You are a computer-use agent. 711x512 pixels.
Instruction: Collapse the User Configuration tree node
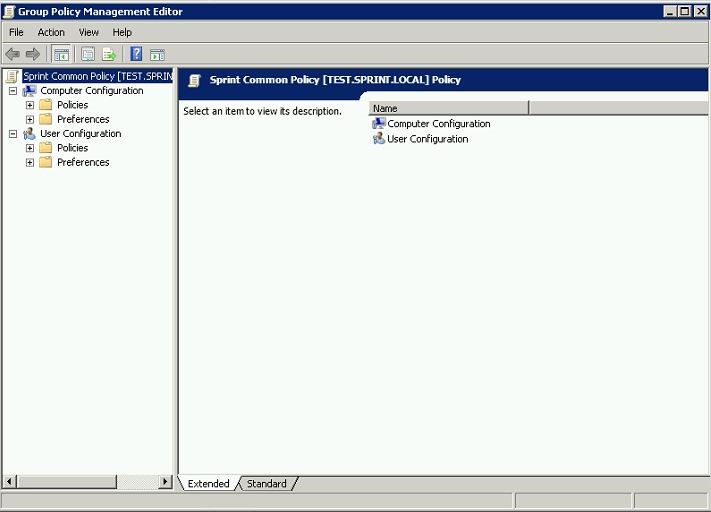(x=13, y=134)
